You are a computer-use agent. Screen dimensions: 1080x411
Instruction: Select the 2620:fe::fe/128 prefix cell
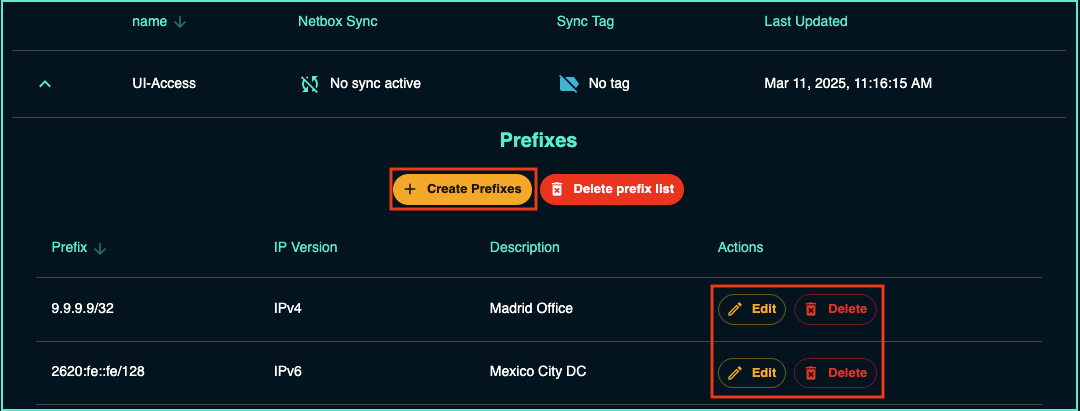click(99, 372)
